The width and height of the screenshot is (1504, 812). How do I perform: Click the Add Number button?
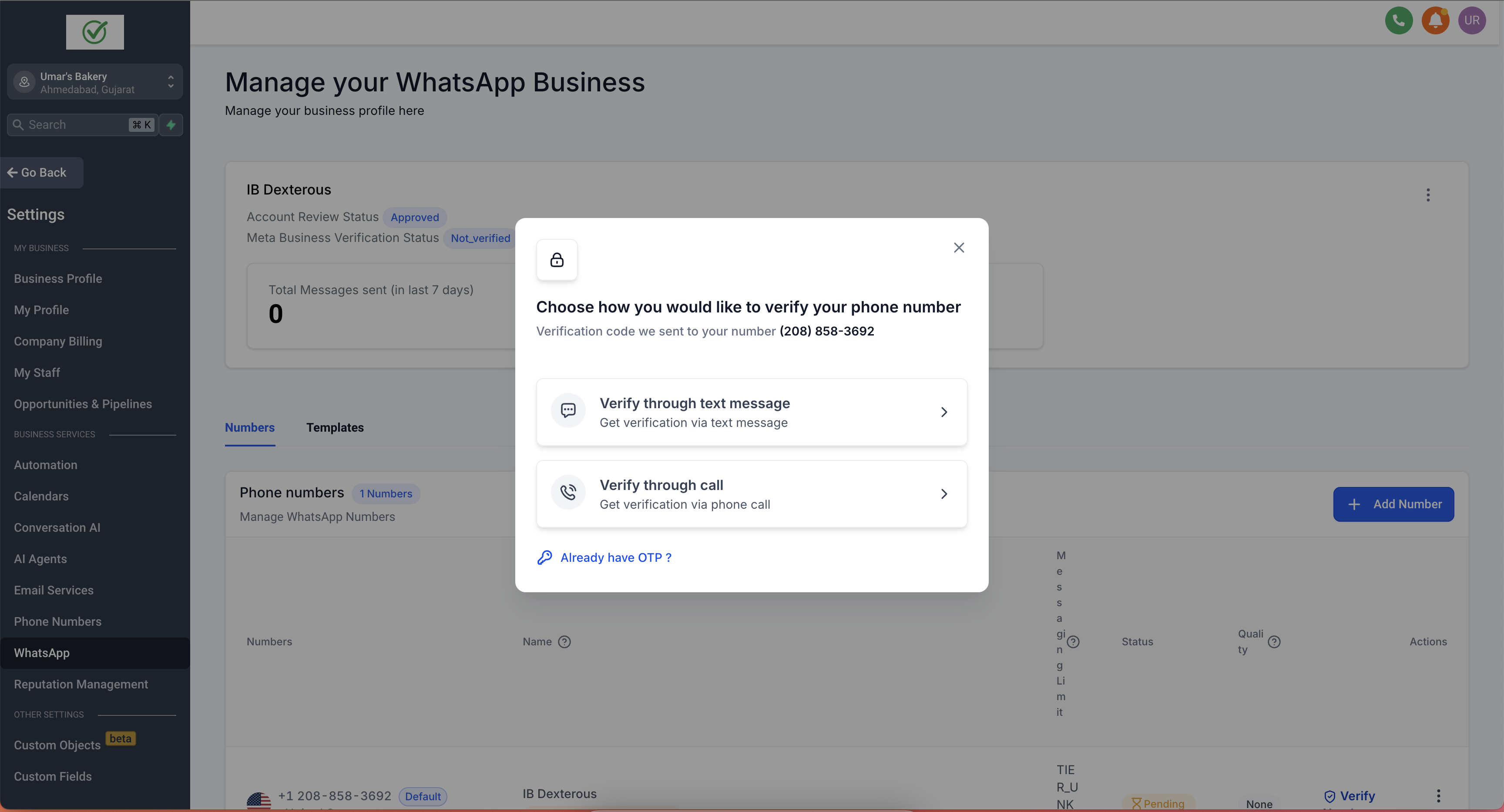[x=1393, y=504]
